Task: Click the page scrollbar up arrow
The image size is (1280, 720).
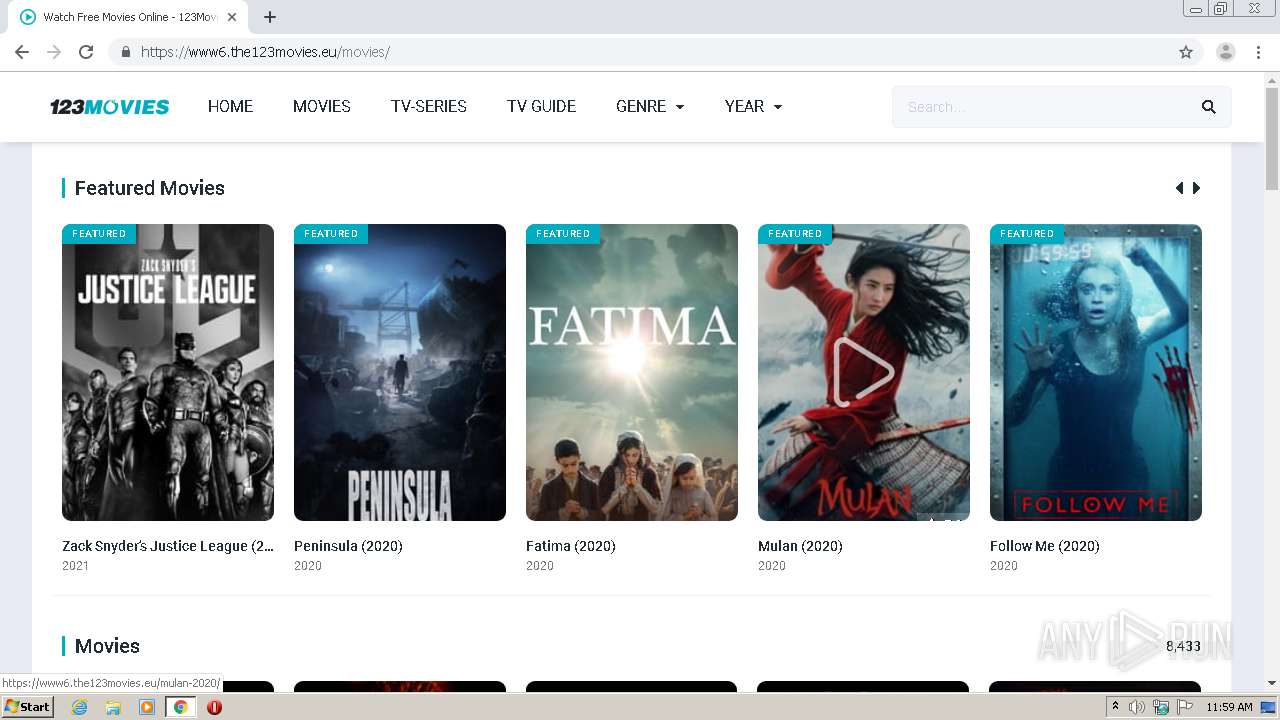Action: click(1272, 80)
